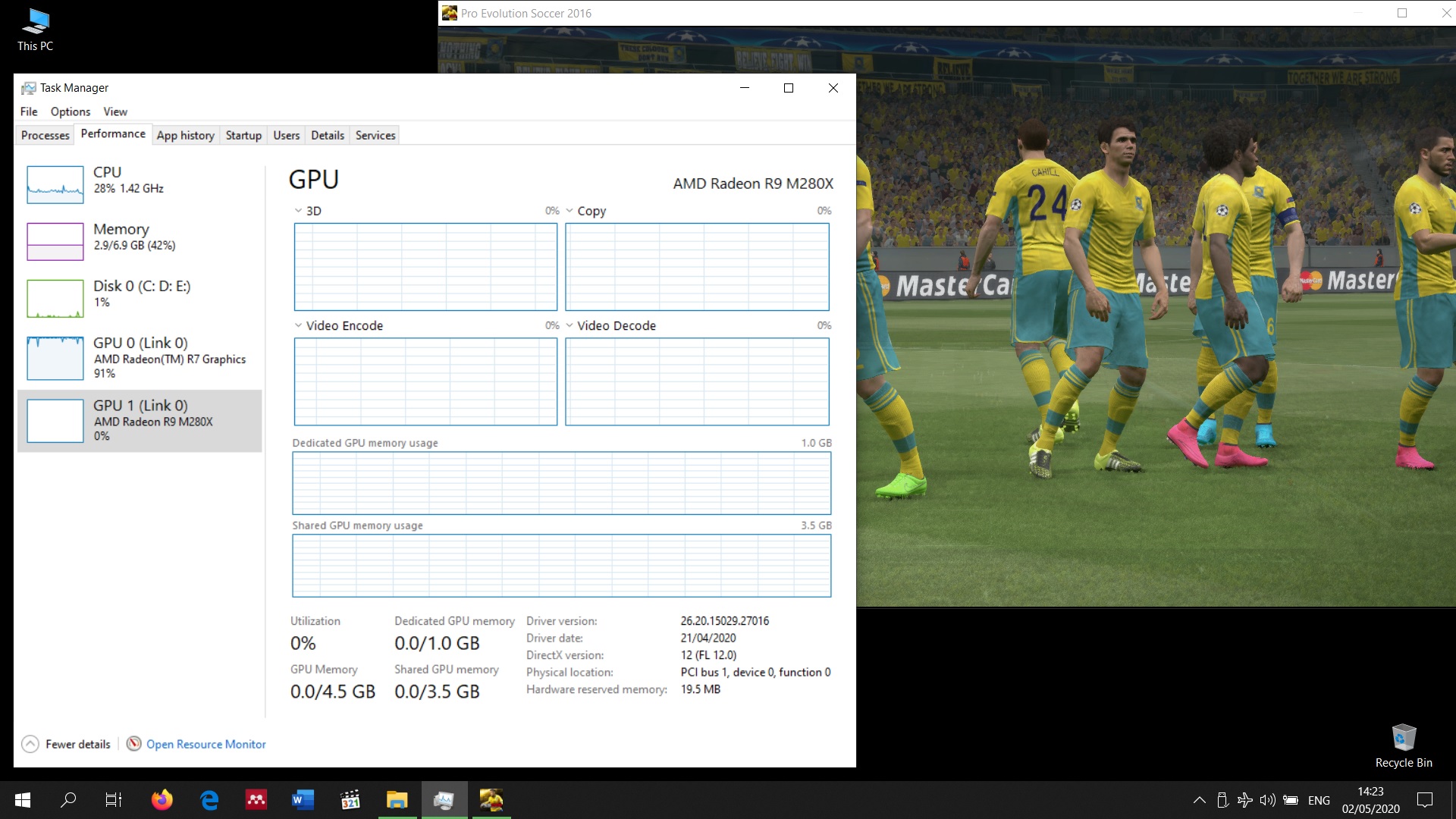1456x819 pixels.
Task: Click the 3D engine usage graph
Action: [425, 267]
